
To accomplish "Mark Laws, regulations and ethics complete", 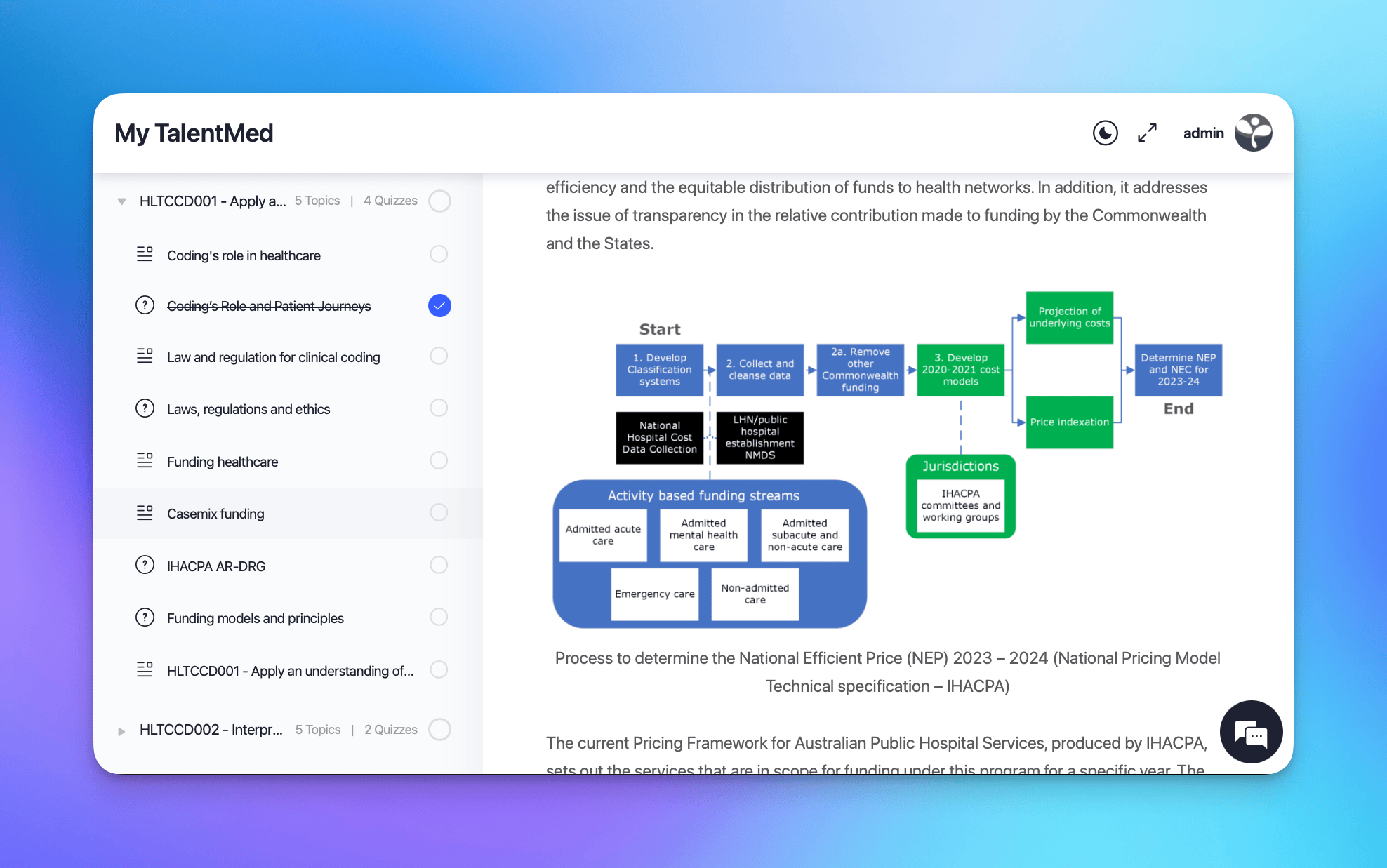I will click(x=439, y=408).
